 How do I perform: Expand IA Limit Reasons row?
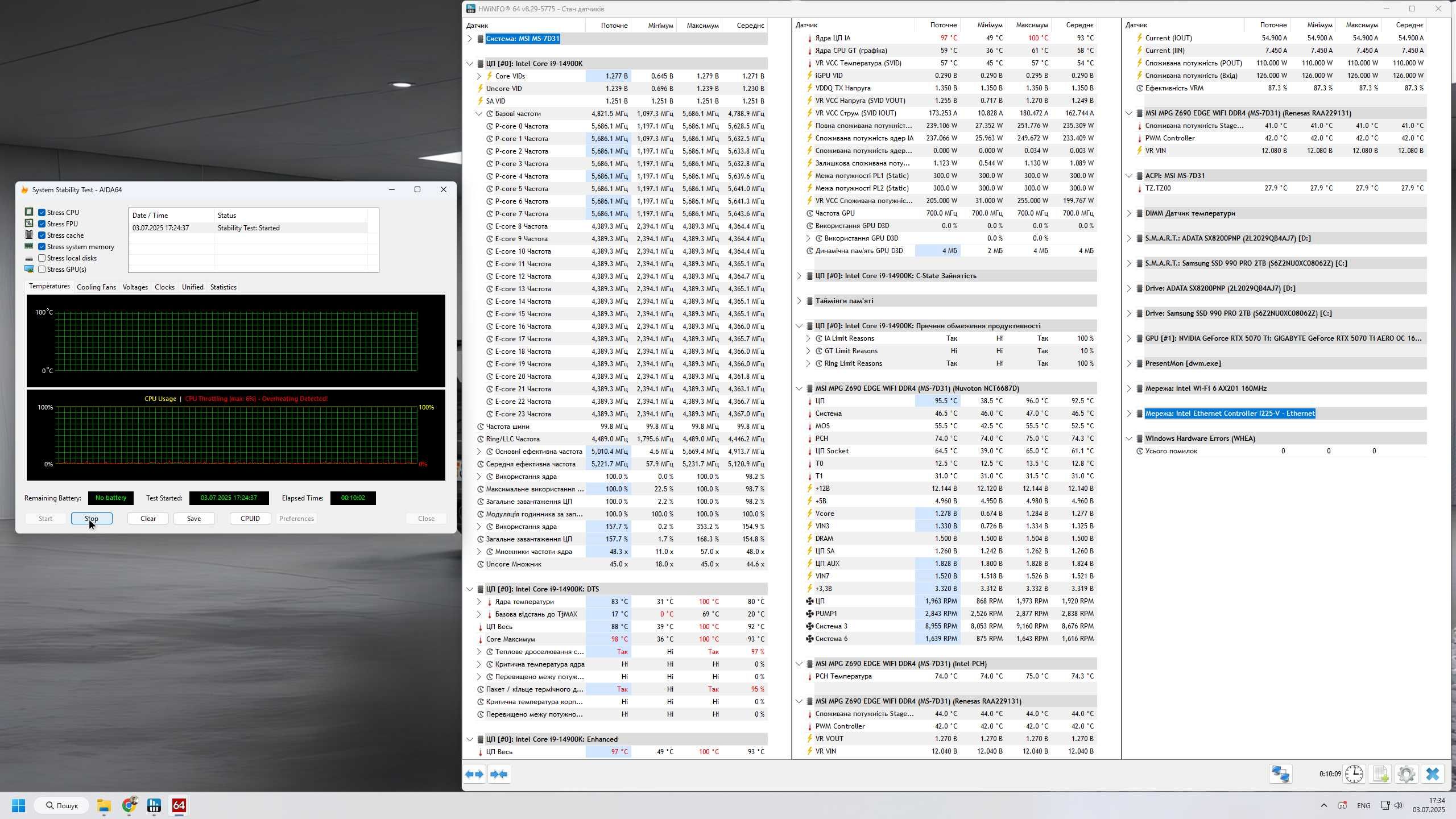(x=808, y=338)
